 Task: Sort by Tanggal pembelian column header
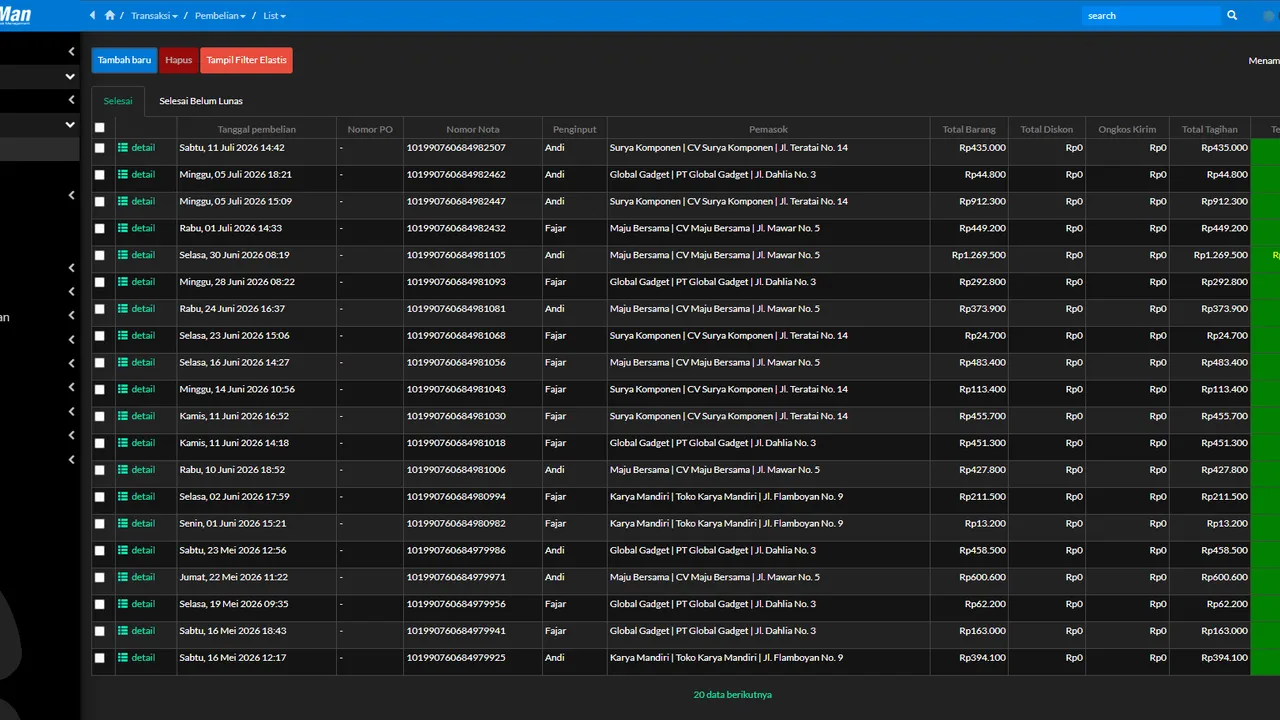[x=257, y=129]
